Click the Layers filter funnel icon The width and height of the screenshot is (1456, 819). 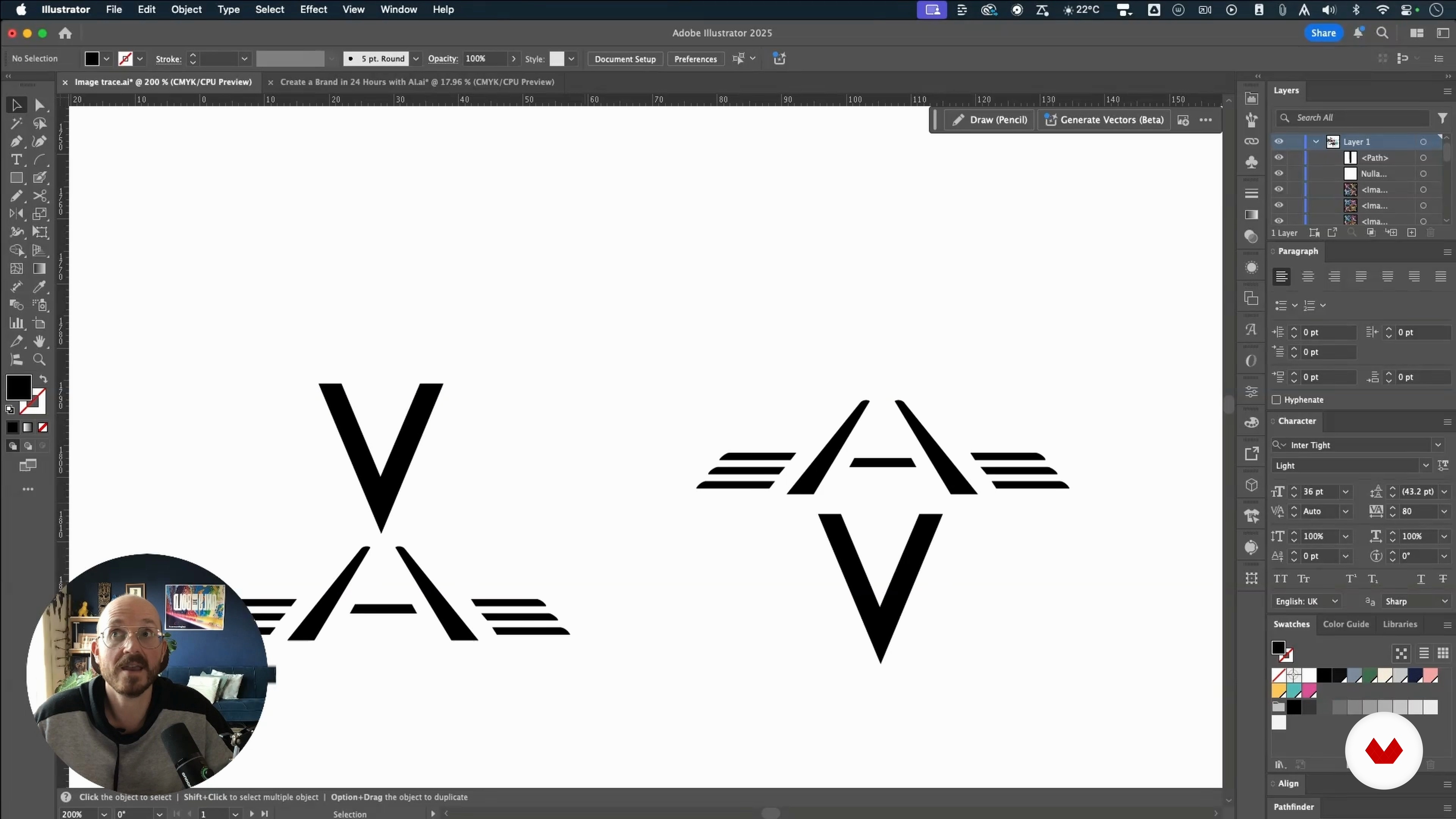pos(1443,118)
